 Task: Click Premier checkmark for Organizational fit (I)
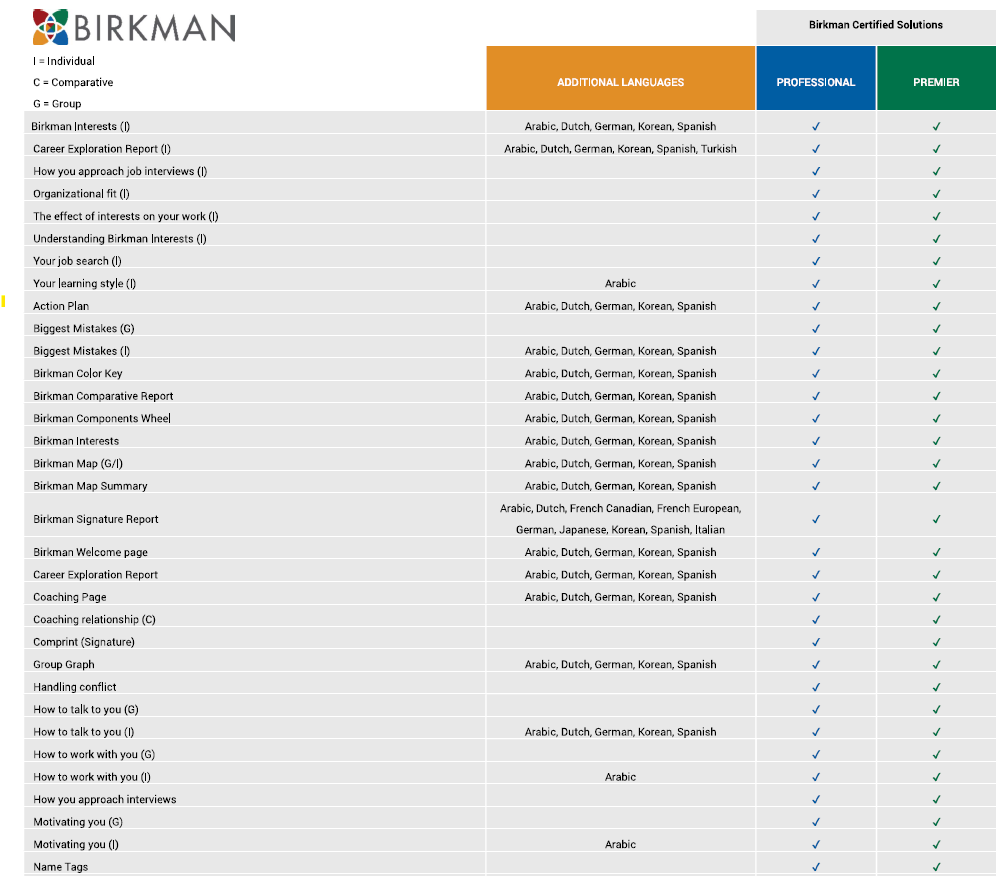click(936, 194)
